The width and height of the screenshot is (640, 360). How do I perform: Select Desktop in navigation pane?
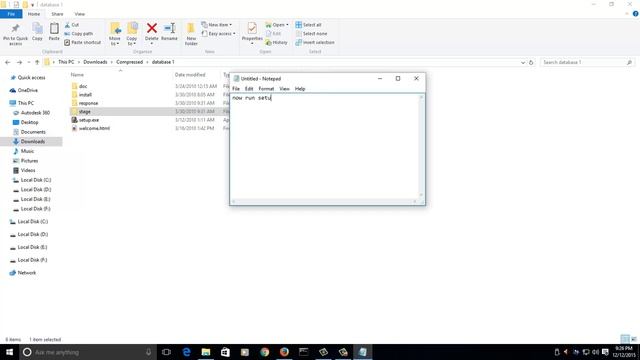point(29,122)
